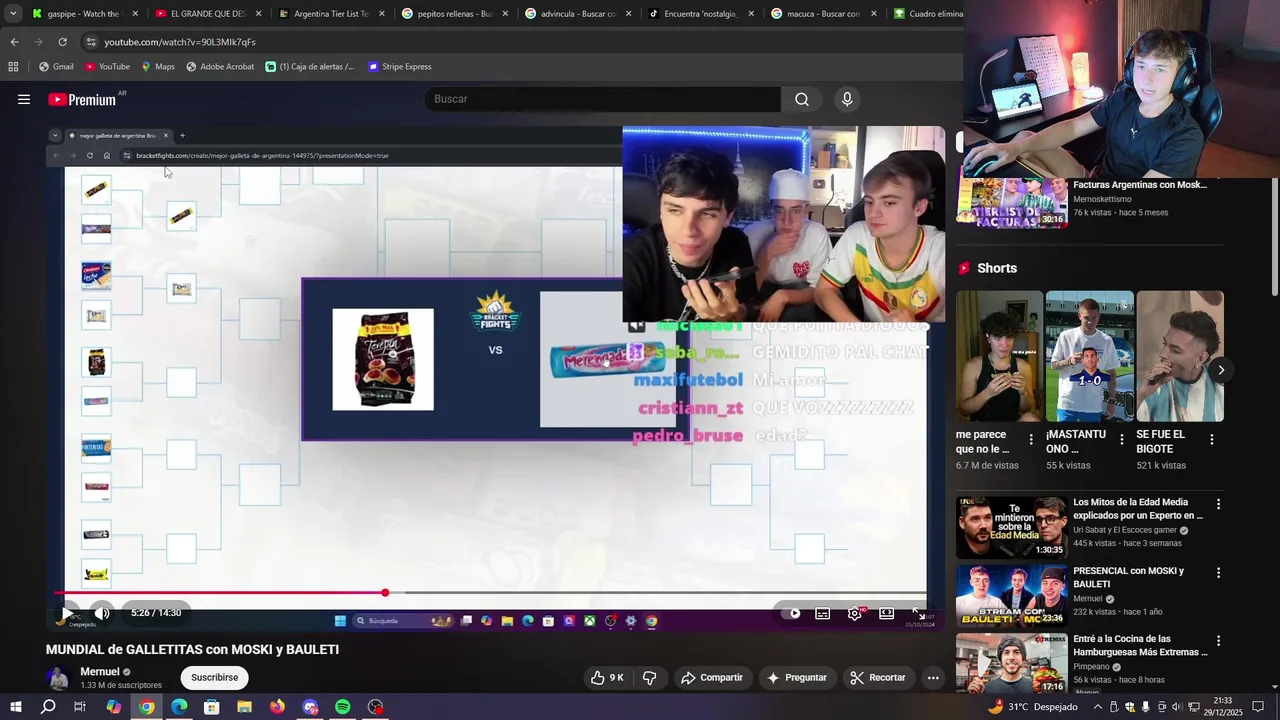The image size is (1280, 720).
Task: Enter fullscreen mode in the player
Action: (x=918, y=613)
